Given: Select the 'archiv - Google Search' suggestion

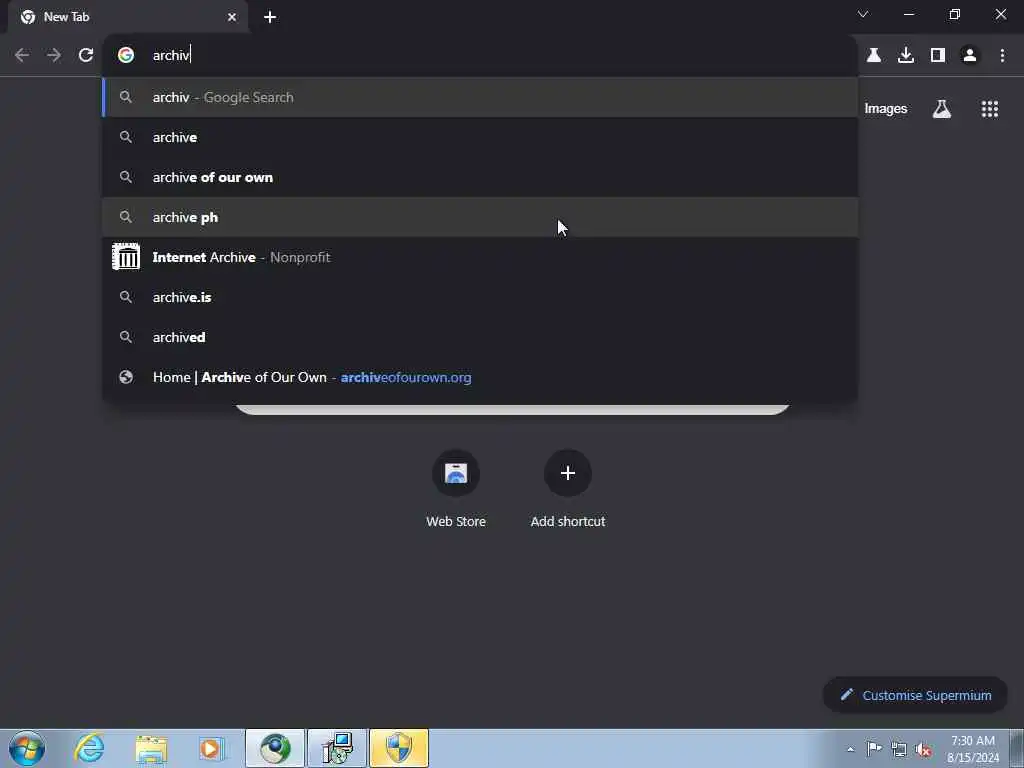Looking at the screenshot, I should point(480,97).
